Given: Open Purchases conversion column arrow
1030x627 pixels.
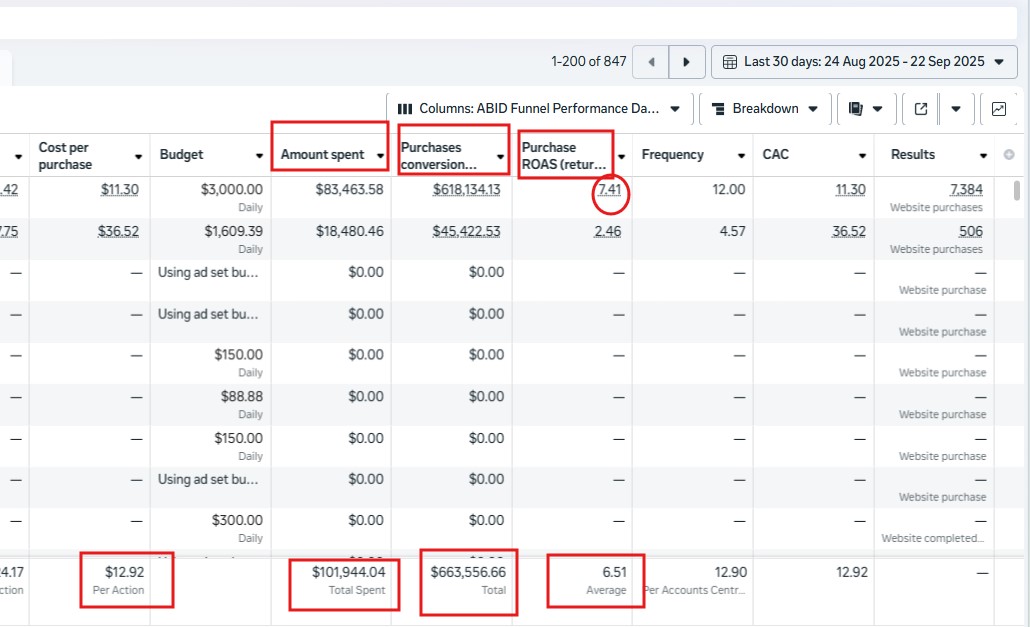Looking at the screenshot, I should [501, 156].
